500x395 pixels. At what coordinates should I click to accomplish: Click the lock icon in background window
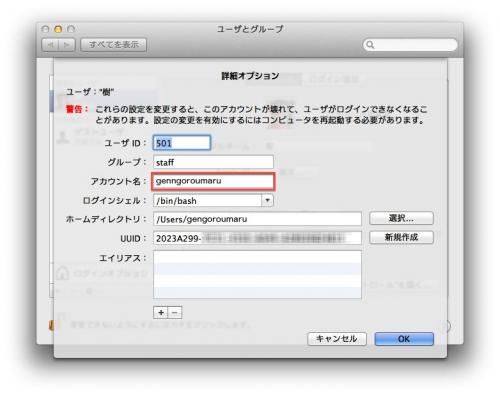pos(51,325)
